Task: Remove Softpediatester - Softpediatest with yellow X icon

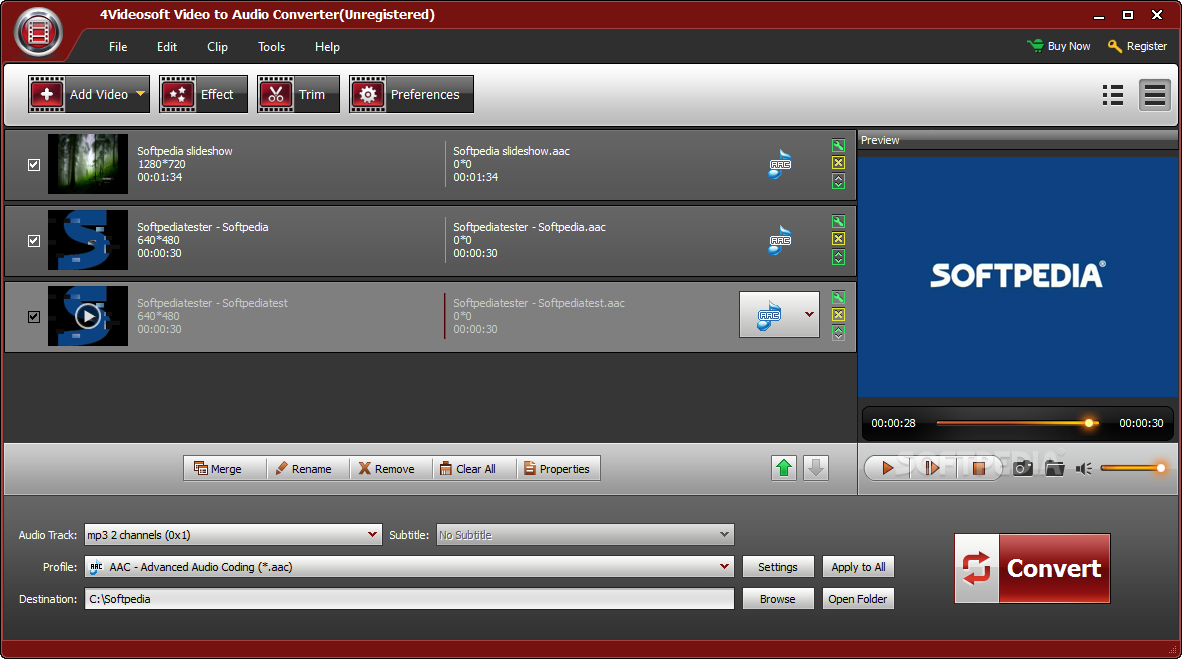Action: click(838, 315)
